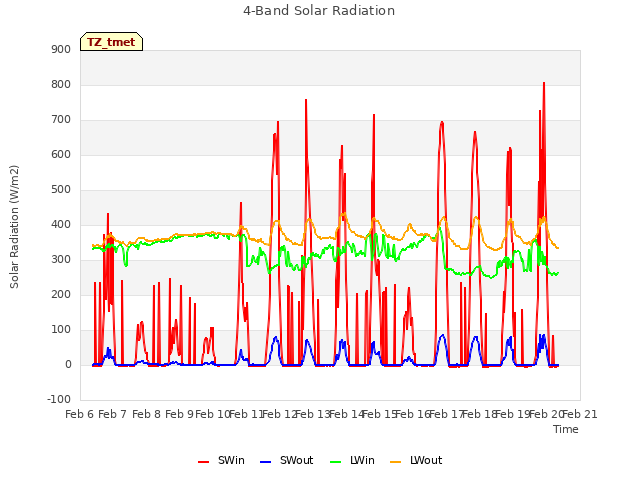Click the SWout legend label
The width and height of the screenshot is (640, 480).
[x=296, y=460]
